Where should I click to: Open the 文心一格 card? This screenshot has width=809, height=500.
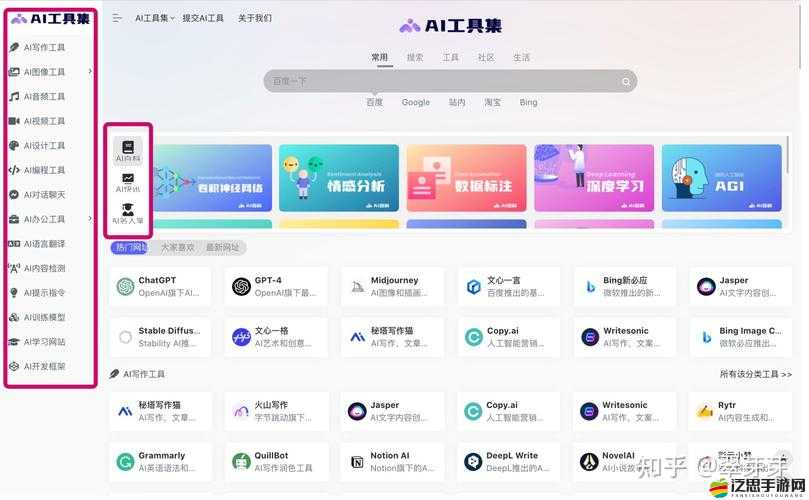click(x=277, y=337)
